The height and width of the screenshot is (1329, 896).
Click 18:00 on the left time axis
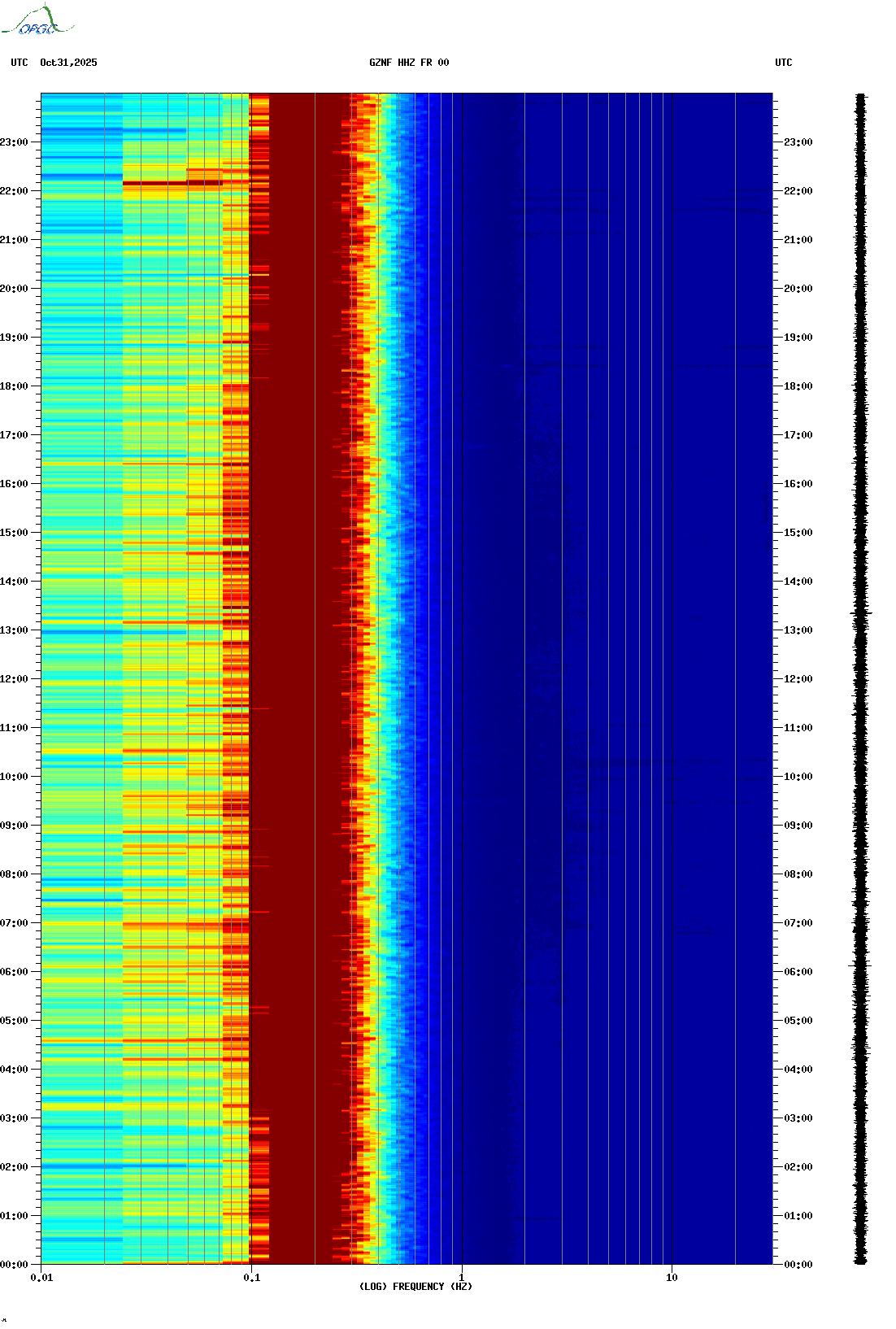click(x=14, y=386)
